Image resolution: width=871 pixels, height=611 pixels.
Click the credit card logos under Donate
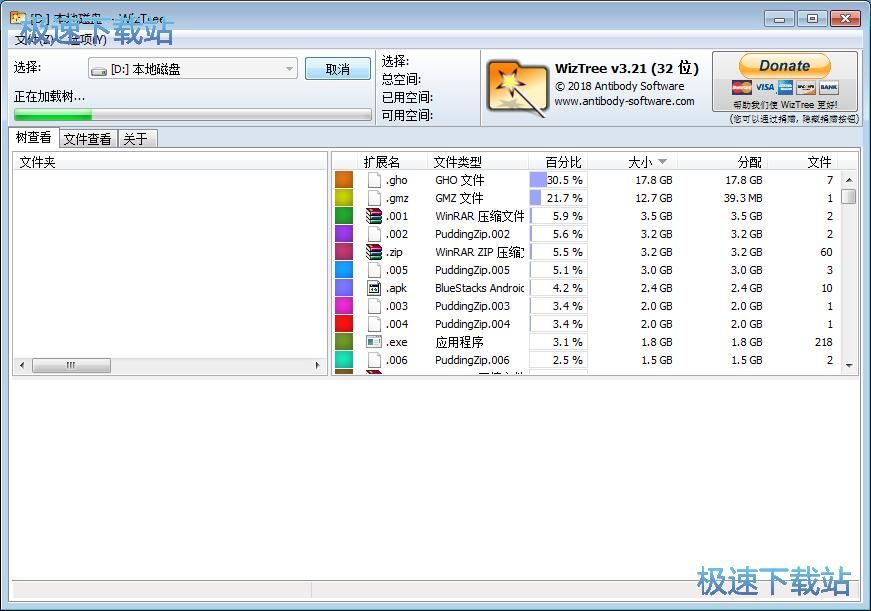(785, 87)
